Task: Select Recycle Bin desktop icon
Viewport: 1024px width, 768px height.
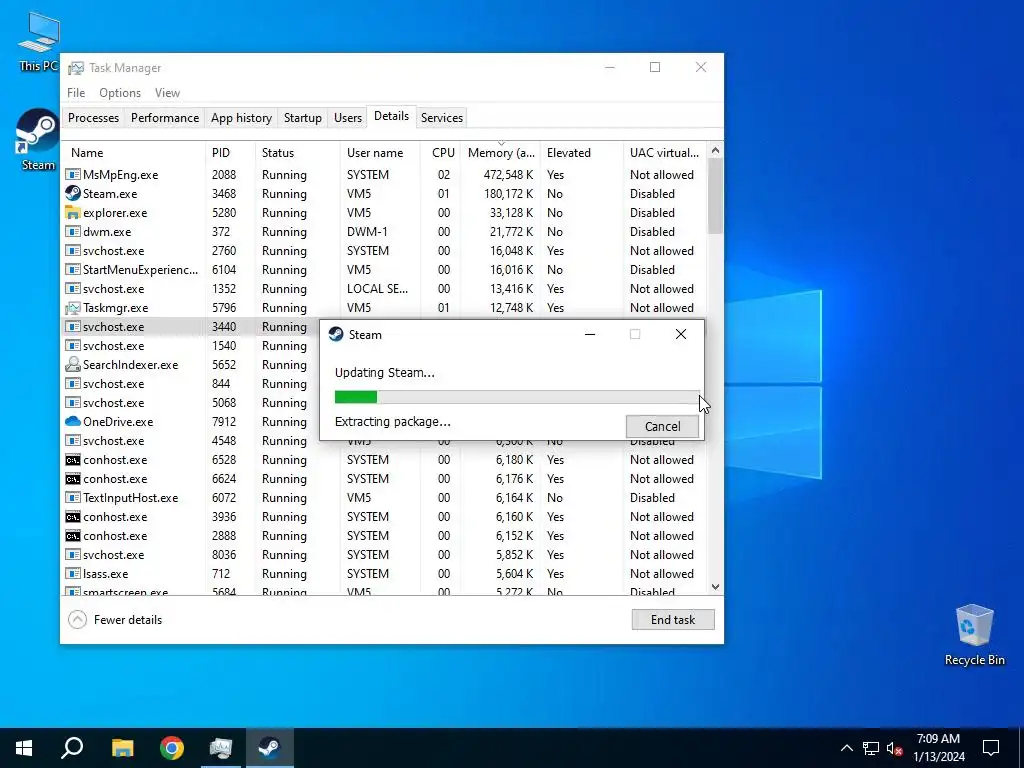Action: pos(974,635)
